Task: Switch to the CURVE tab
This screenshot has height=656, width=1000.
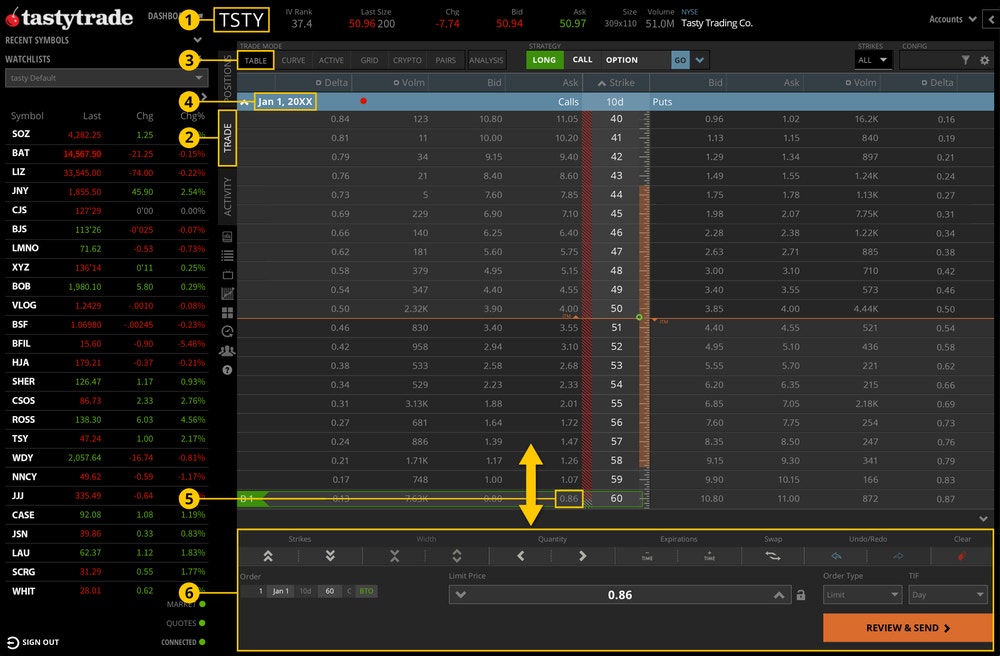Action: [293, 59]
